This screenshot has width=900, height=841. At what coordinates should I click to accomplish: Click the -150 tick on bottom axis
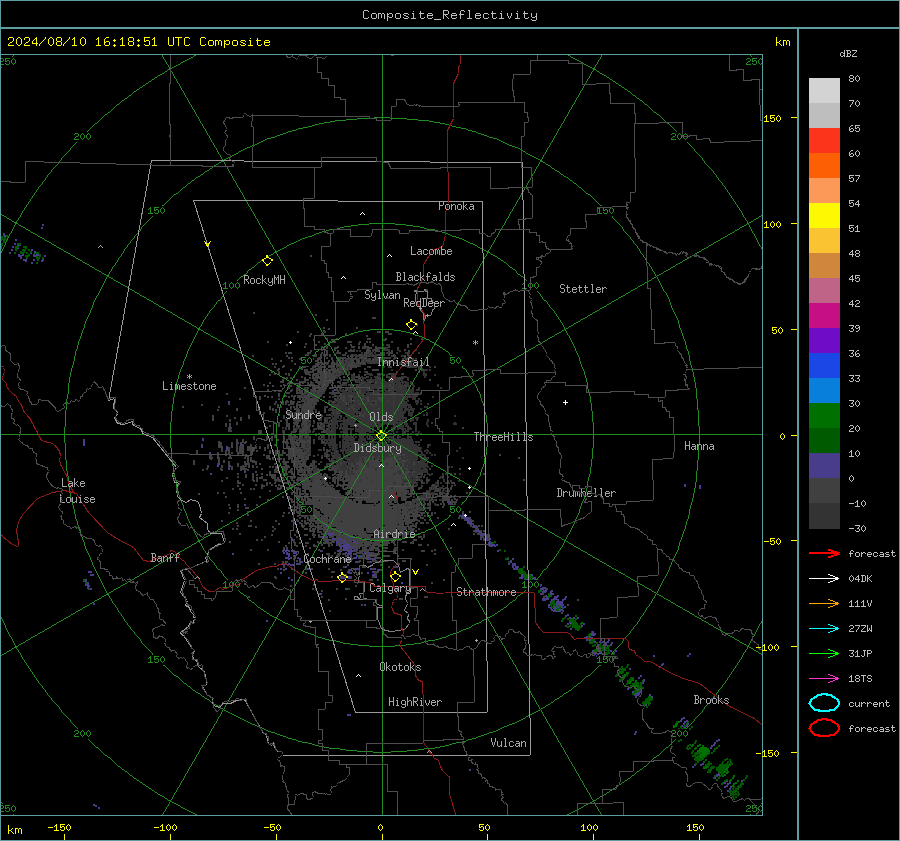click(x=59, y=827)
